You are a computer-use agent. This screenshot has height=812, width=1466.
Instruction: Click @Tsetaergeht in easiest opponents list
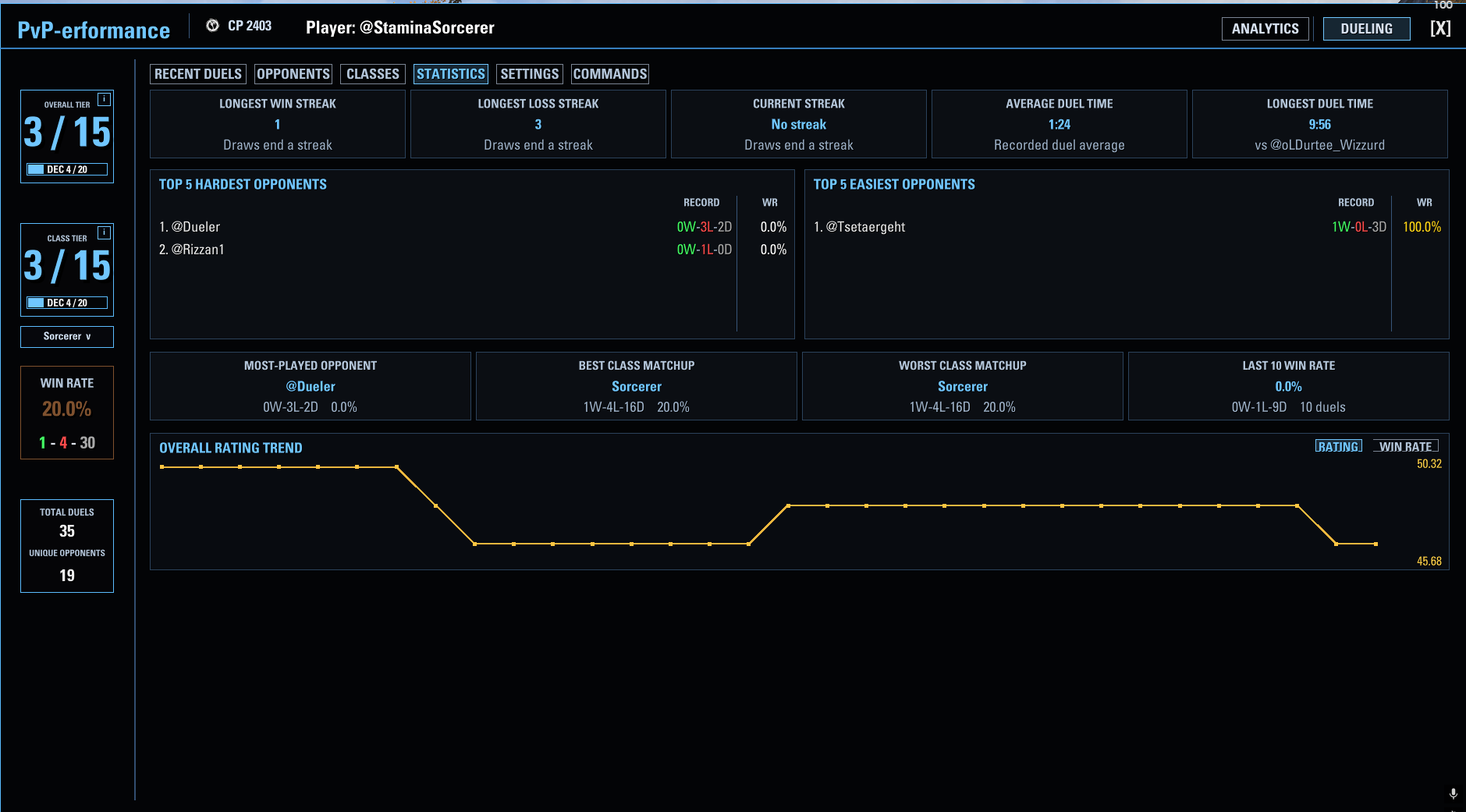coord(866,227)
